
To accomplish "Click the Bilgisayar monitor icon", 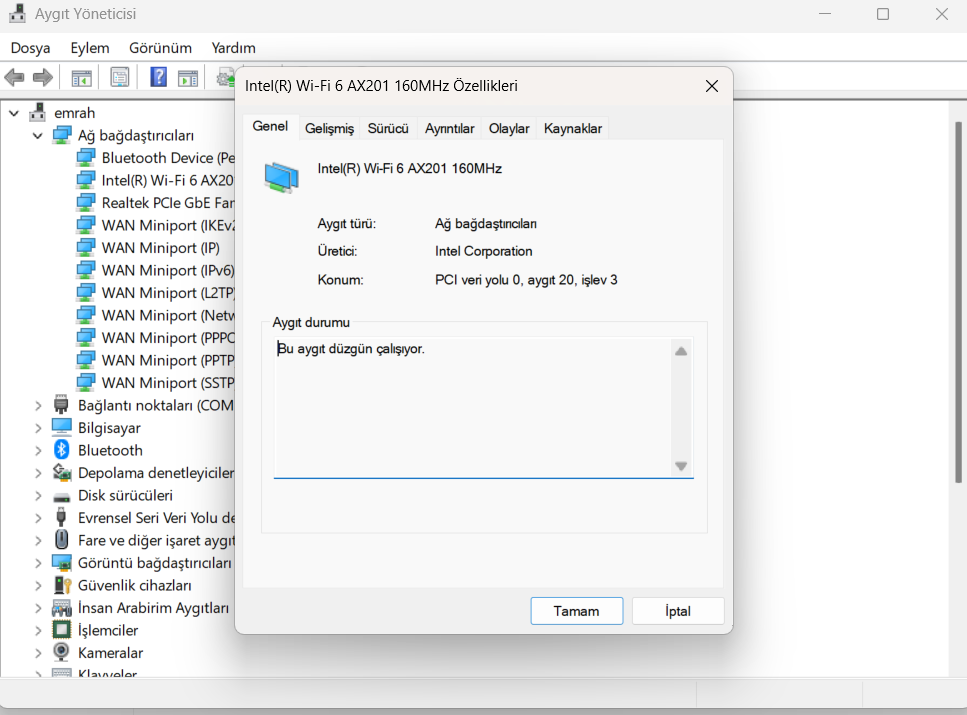I will tap(62, 427).
